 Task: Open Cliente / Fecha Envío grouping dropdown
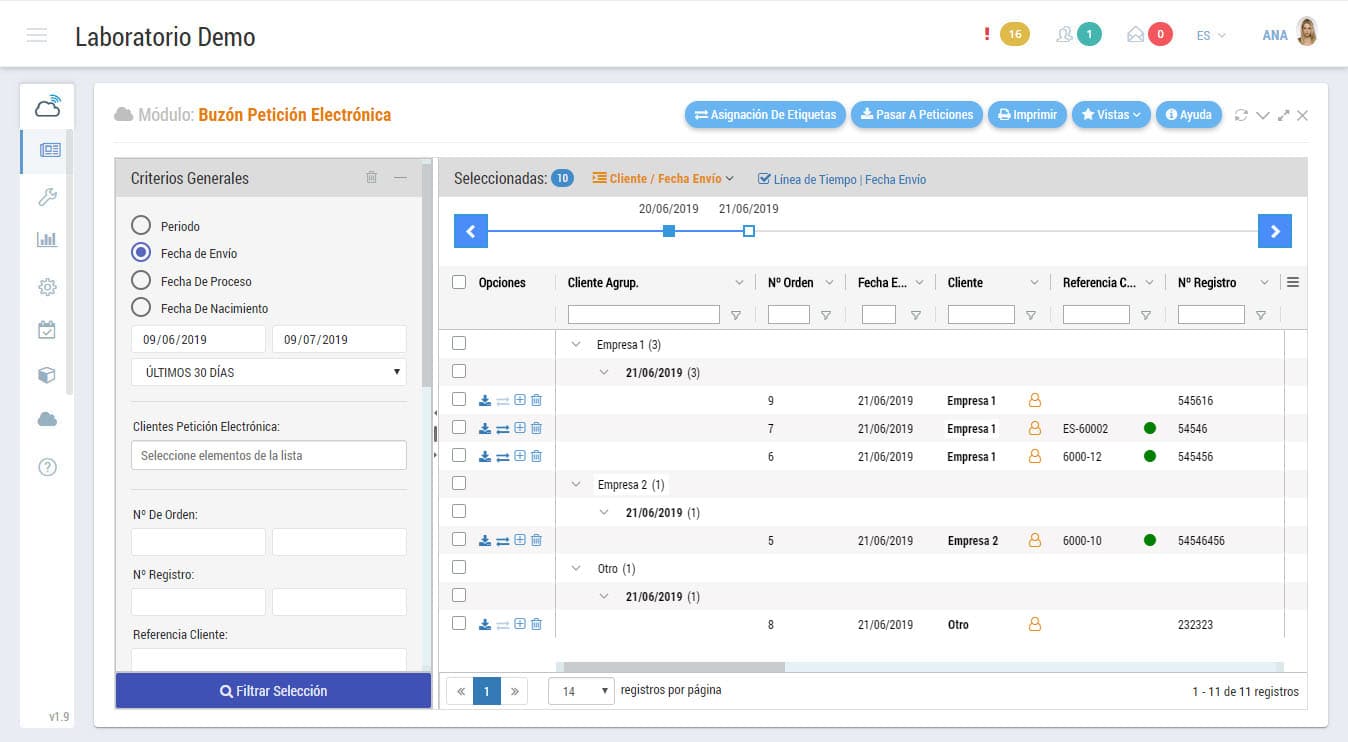click(x=663, y=178)
